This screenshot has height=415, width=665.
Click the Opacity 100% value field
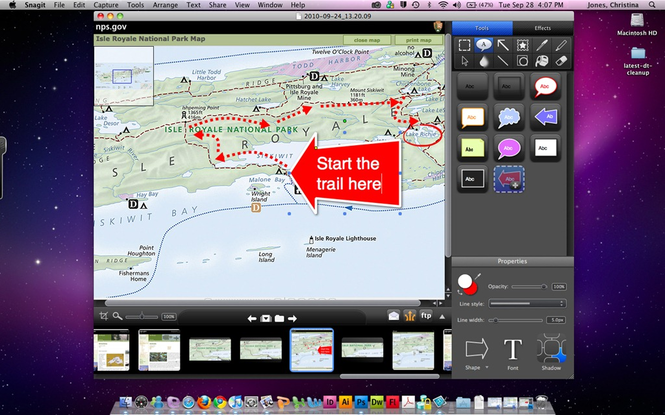559,287
